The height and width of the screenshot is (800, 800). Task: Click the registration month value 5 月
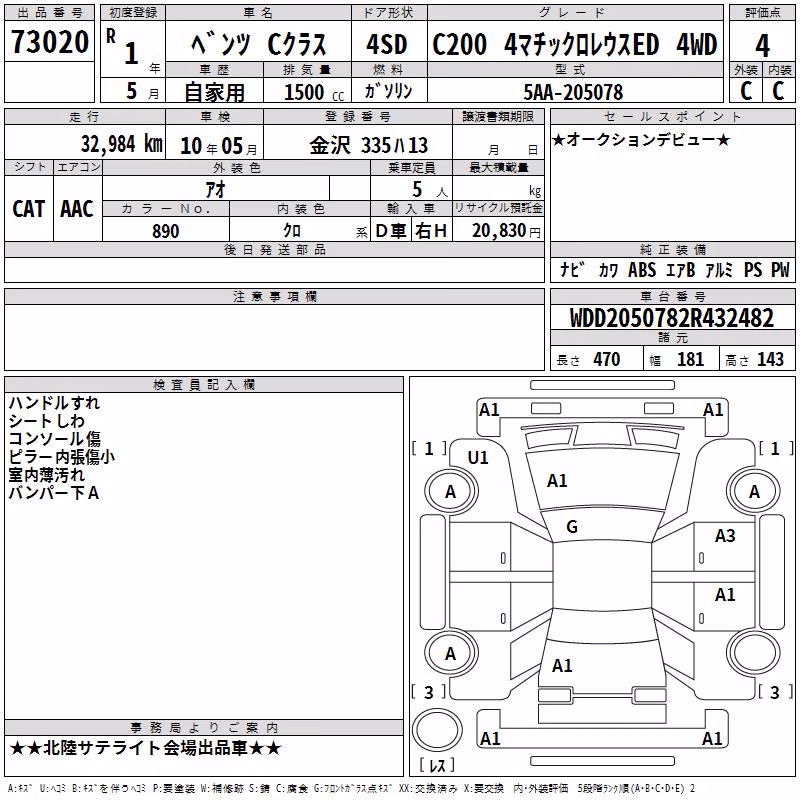142,91
